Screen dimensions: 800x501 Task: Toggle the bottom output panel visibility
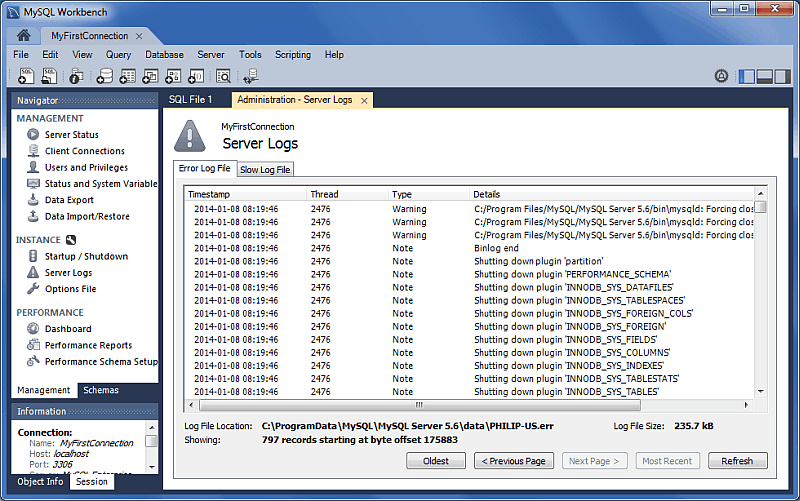point(764,77)
